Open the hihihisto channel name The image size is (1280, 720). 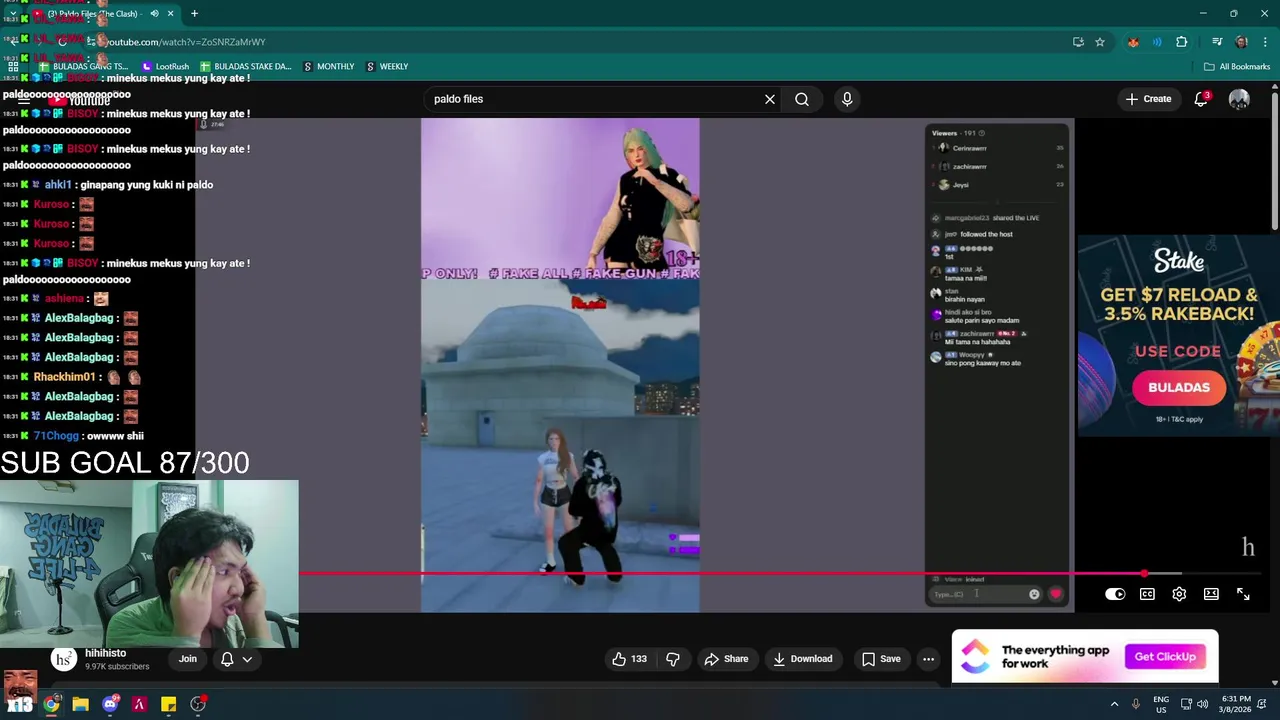pos(105,653)
